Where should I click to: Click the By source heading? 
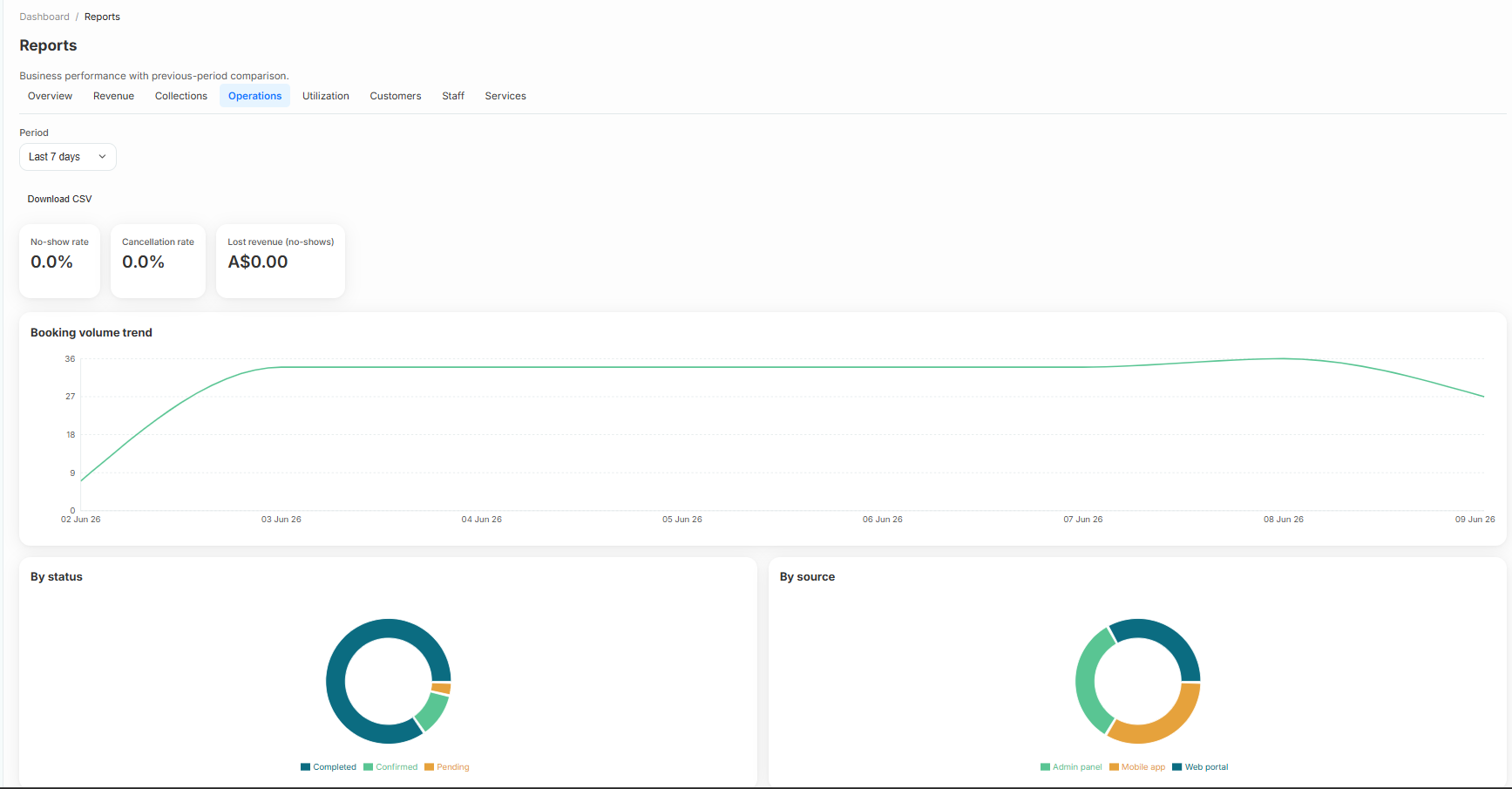(x=807, y=576)
